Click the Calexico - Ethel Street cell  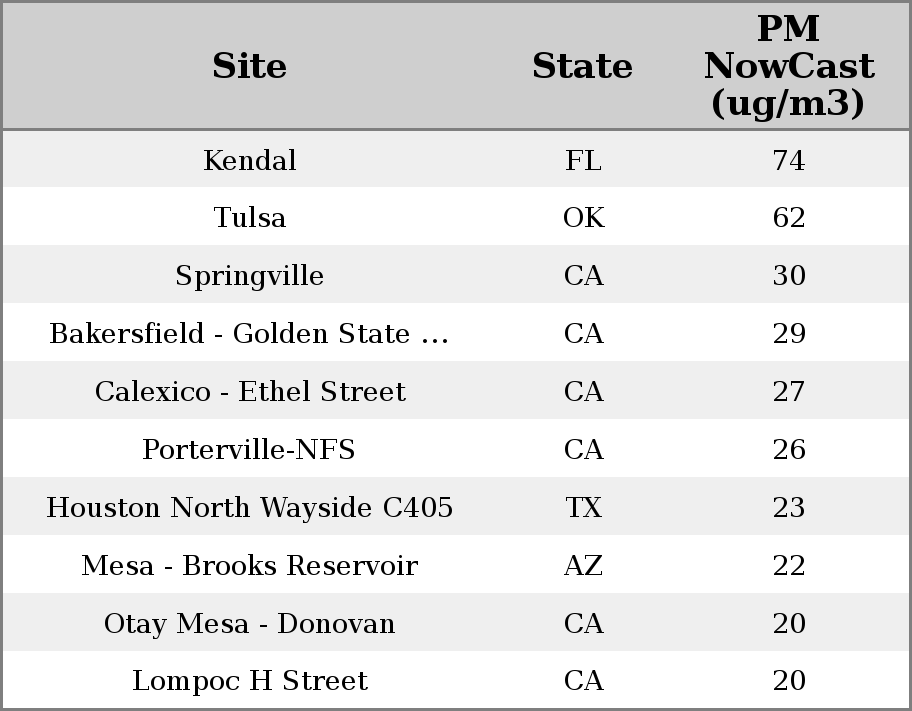[x=249, y=392]
